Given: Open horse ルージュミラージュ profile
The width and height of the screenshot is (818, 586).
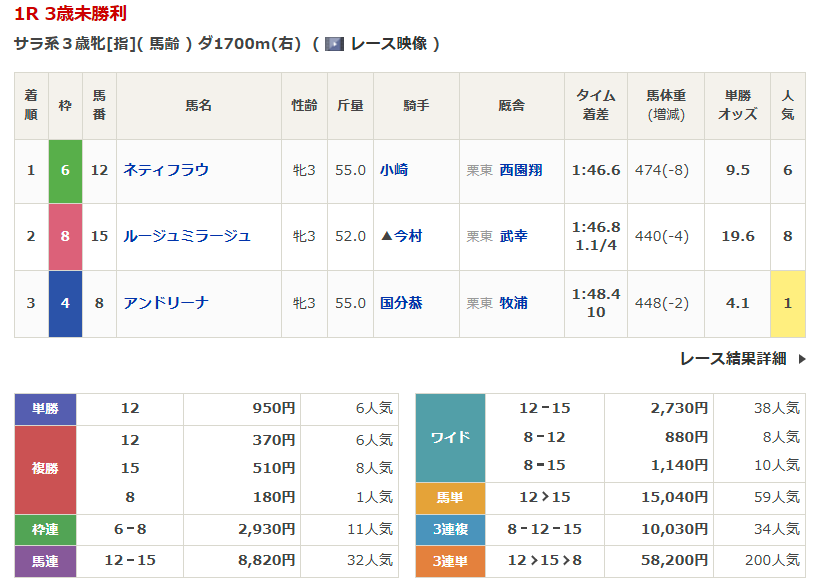Looking at the screenshot, I should [x=186, y=236].
